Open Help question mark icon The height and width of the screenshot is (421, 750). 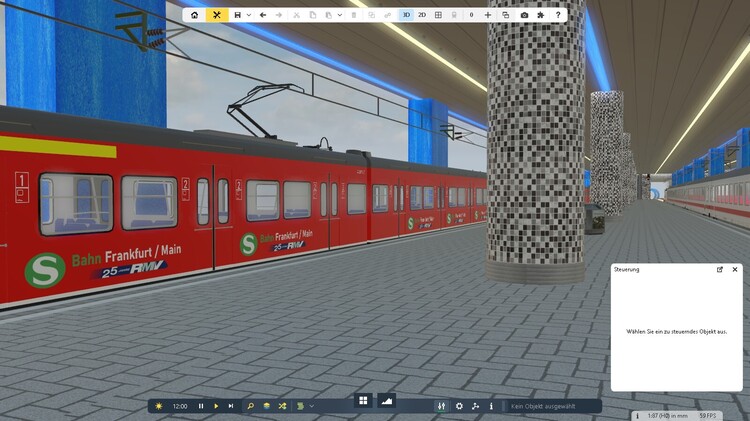tap(558, 15)
